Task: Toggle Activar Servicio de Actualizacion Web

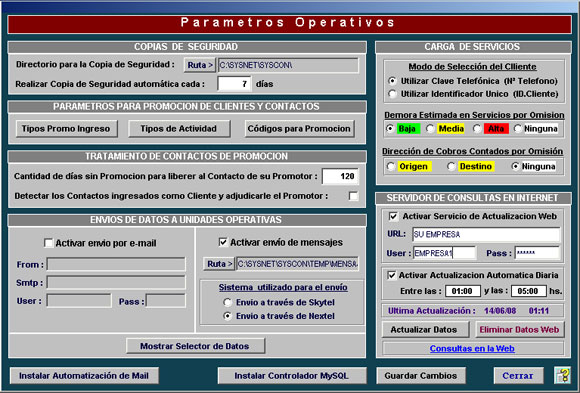Action: pos(393,216)
